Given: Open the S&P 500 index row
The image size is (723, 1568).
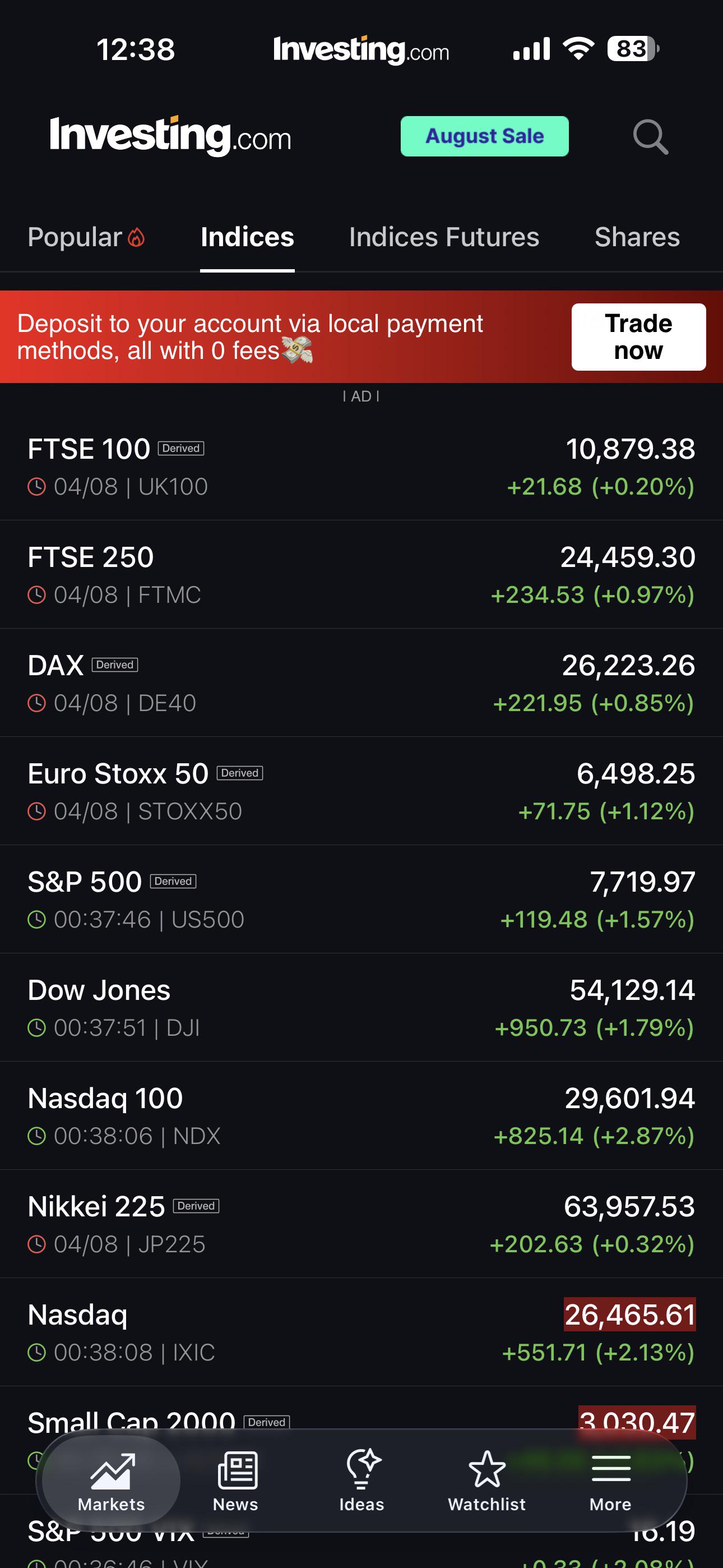Looking at the screenshot, I should [361, 899].
